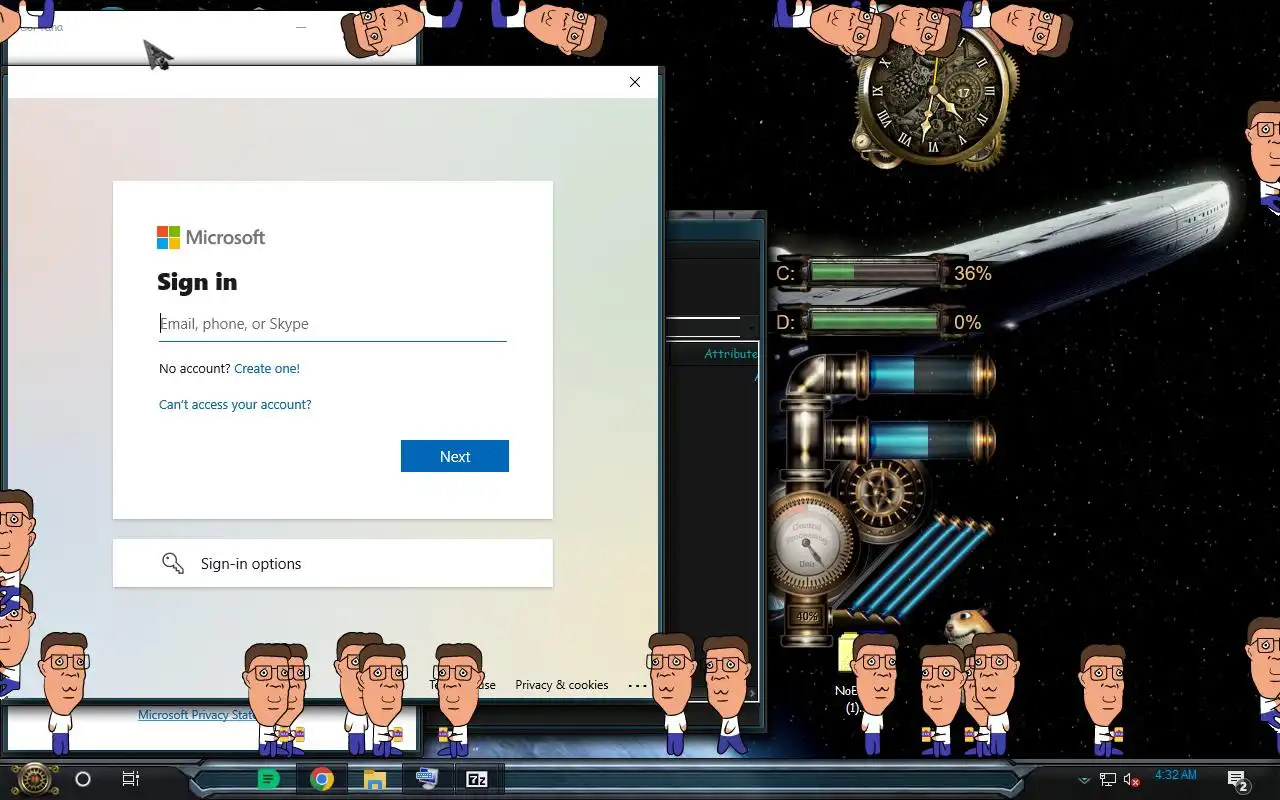This screenshot has height=800, width=1280.
Task: Open the network tray icon
Action: click(1108, 780)
